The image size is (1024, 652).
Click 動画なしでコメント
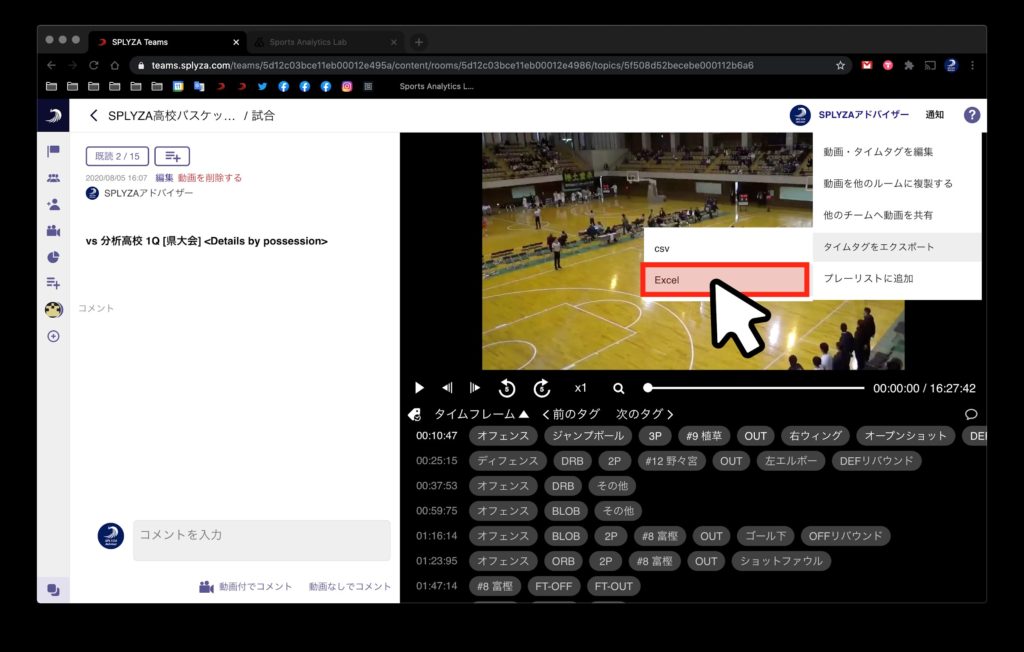349,587
